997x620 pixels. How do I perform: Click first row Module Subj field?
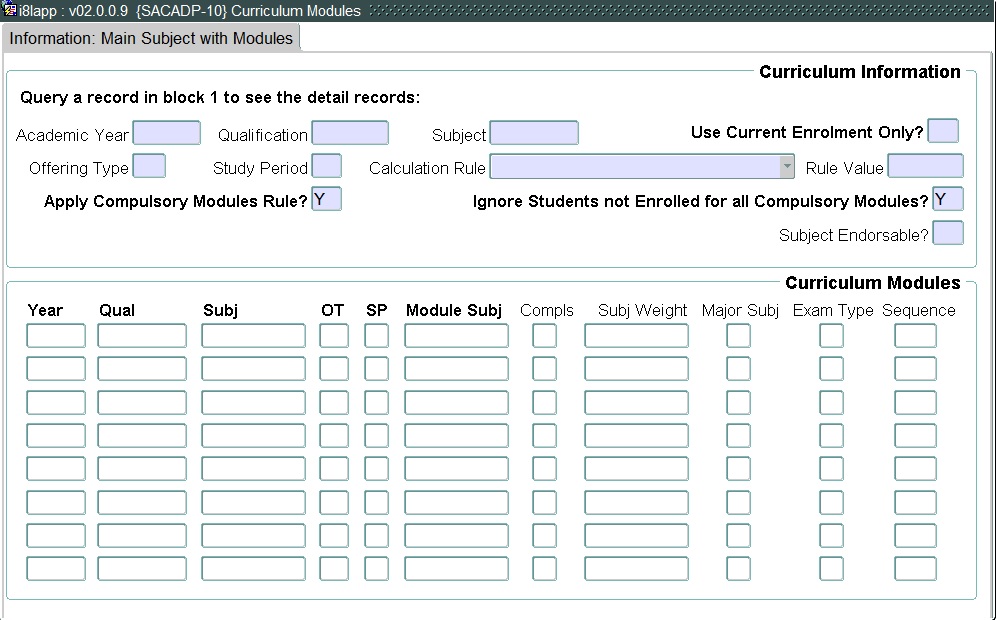(x=456, y=336)
